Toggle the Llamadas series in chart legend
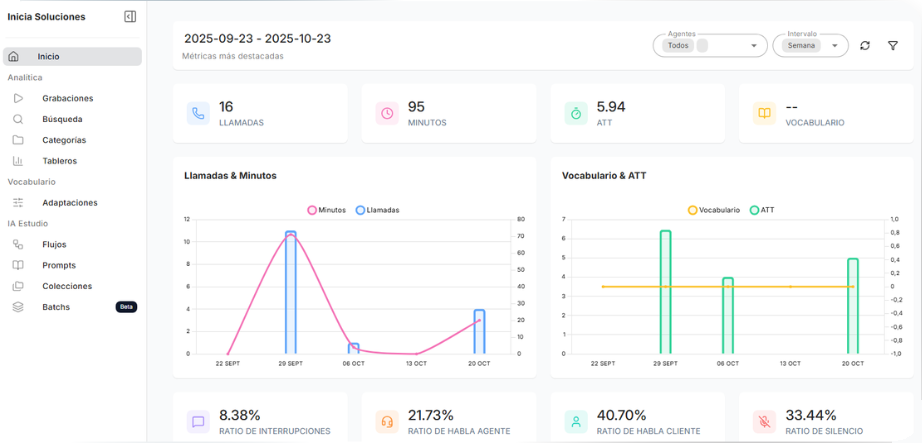Viewport: 922px width, 443px height. click(x=377, y=210)
